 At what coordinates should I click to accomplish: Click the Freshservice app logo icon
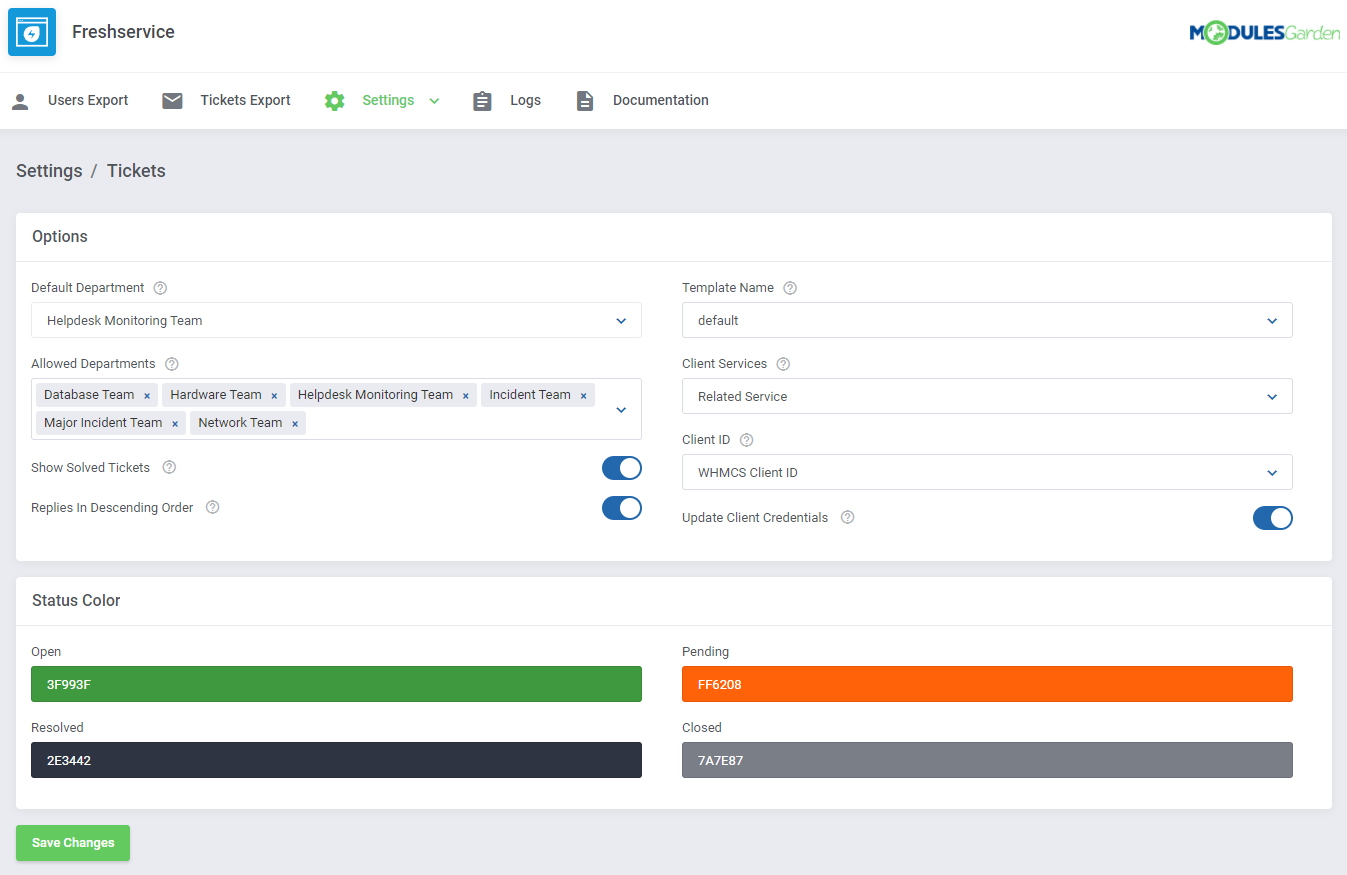32,32
